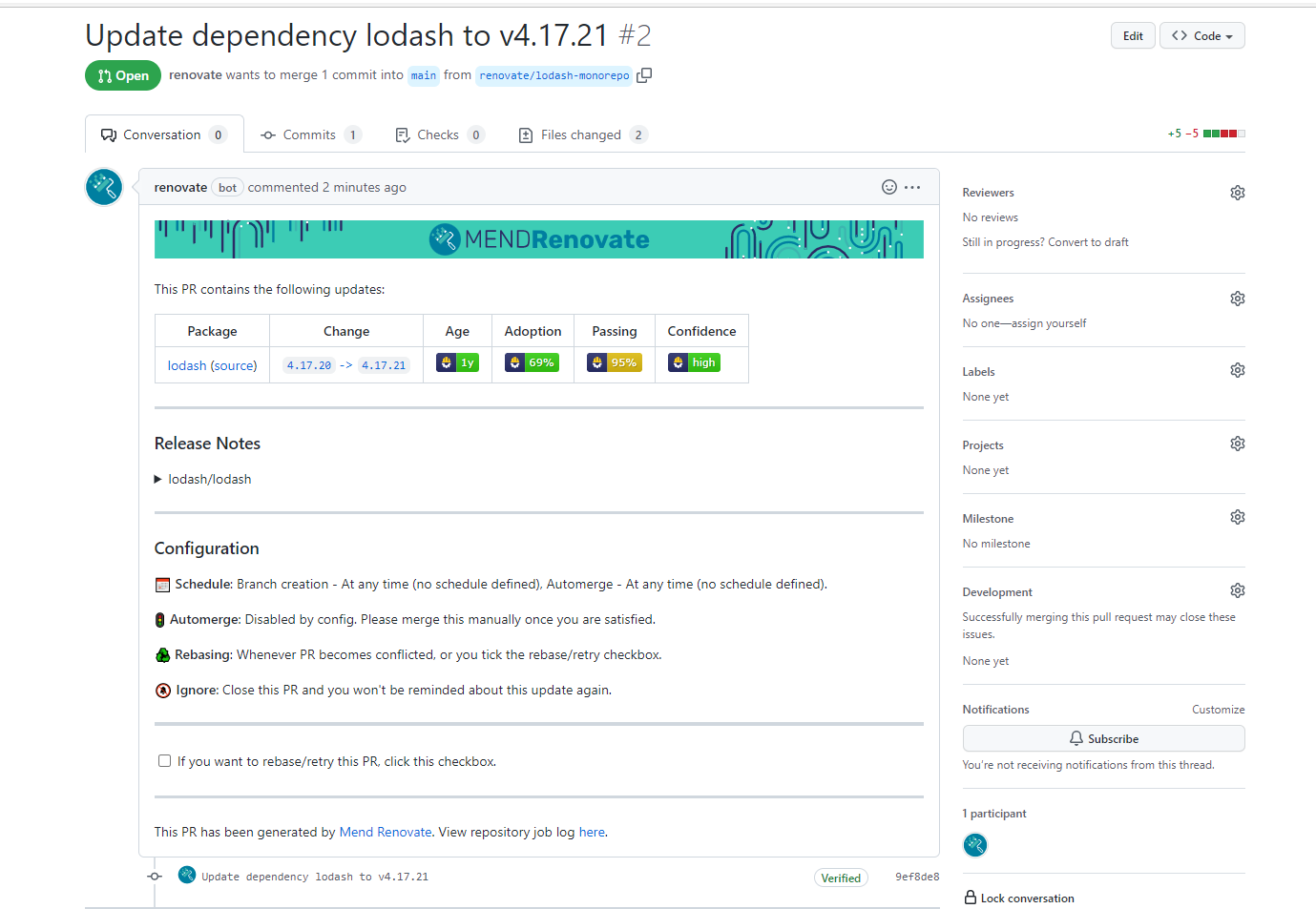
Task: Copy the renovate/lodash-monorepo branch name
Action: (x=644, y=74)
